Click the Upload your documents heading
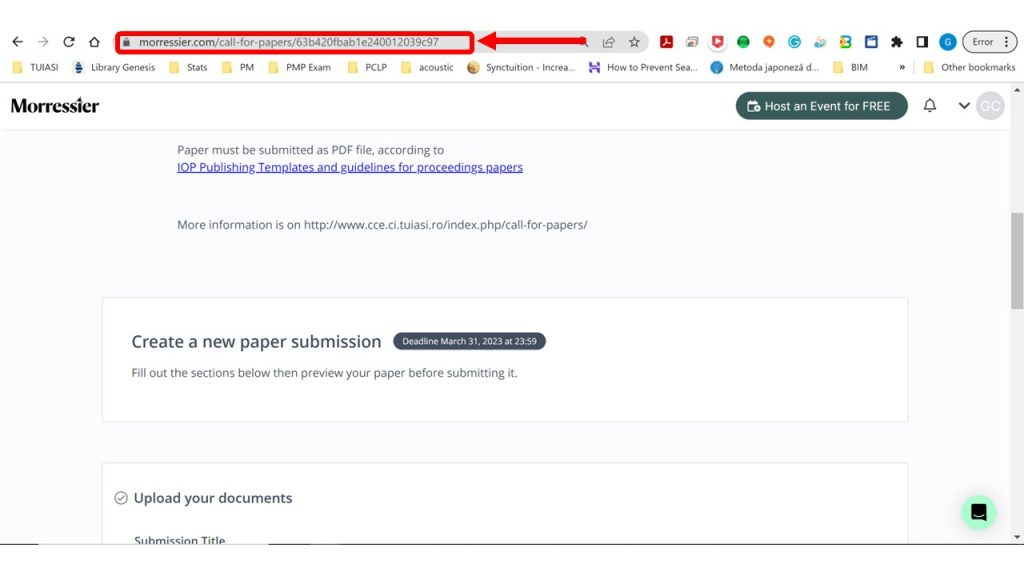Screen dimensions: 1024x576 213,498
